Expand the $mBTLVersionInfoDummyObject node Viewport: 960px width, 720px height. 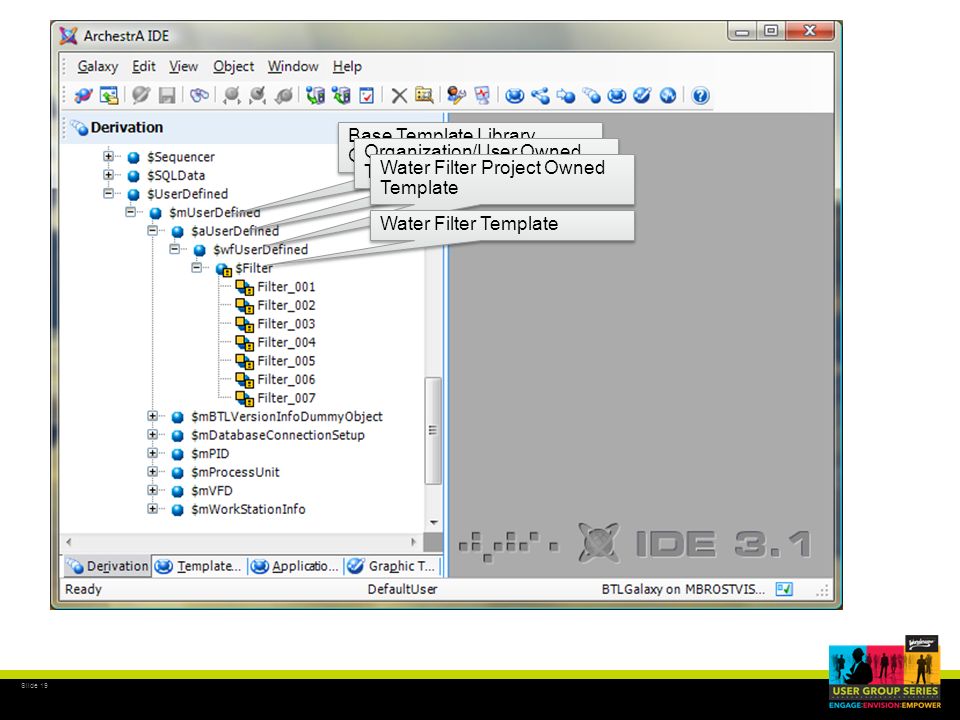pyautogui.click(x=152, y=416)
